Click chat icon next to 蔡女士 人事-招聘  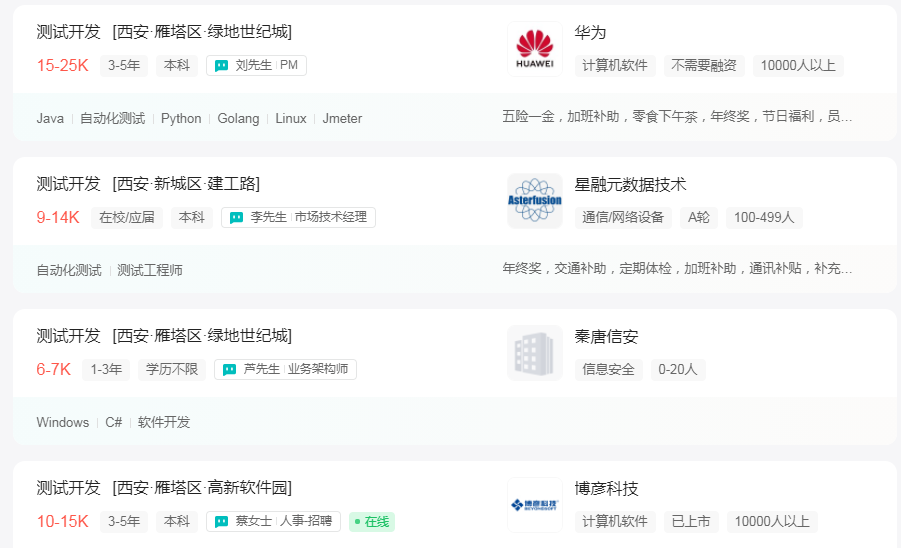click(x=221, y=522)
